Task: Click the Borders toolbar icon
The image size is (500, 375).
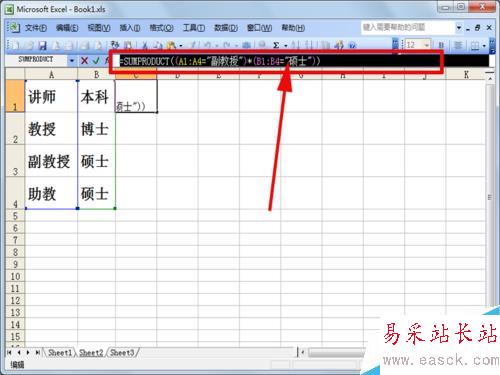Action: pyautogui.click(x=475, y=45)
